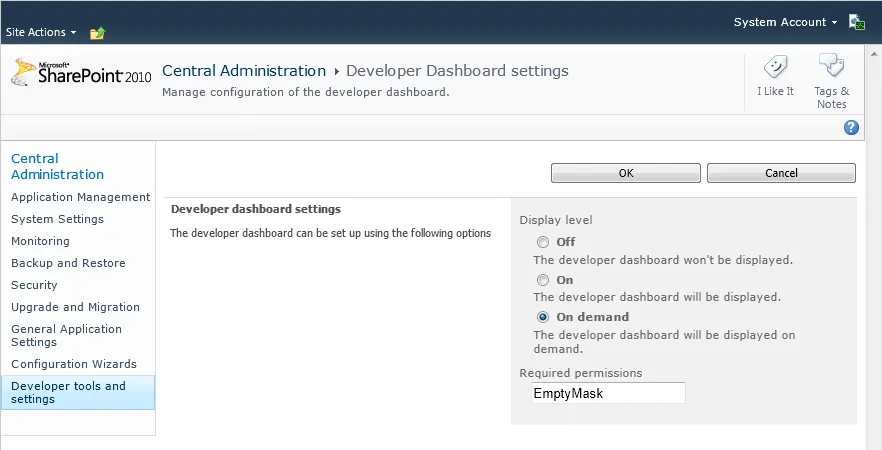
Task: Click the 'Developer dashboard settings' section heading
Action: pyautogui.click(x=256, y=209)
